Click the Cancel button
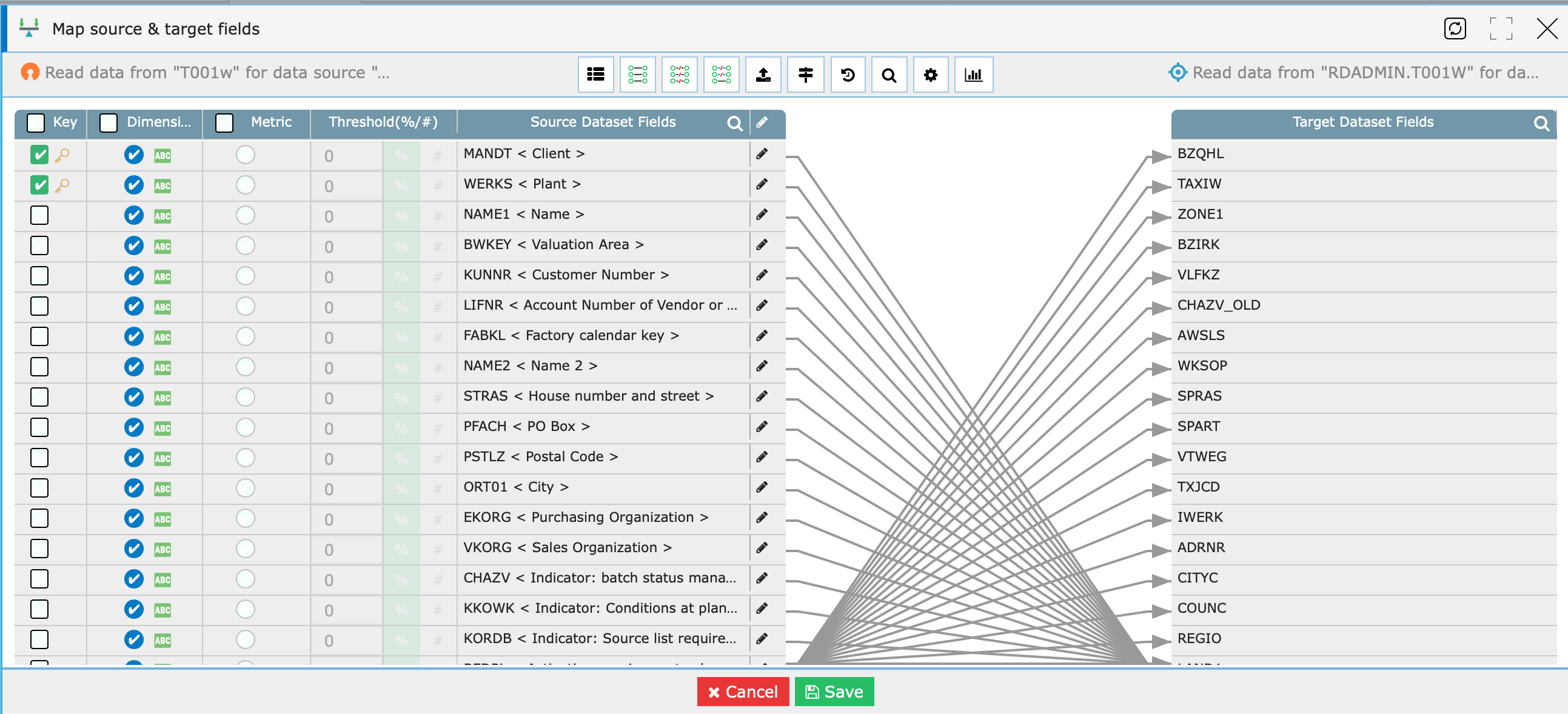 742,692
